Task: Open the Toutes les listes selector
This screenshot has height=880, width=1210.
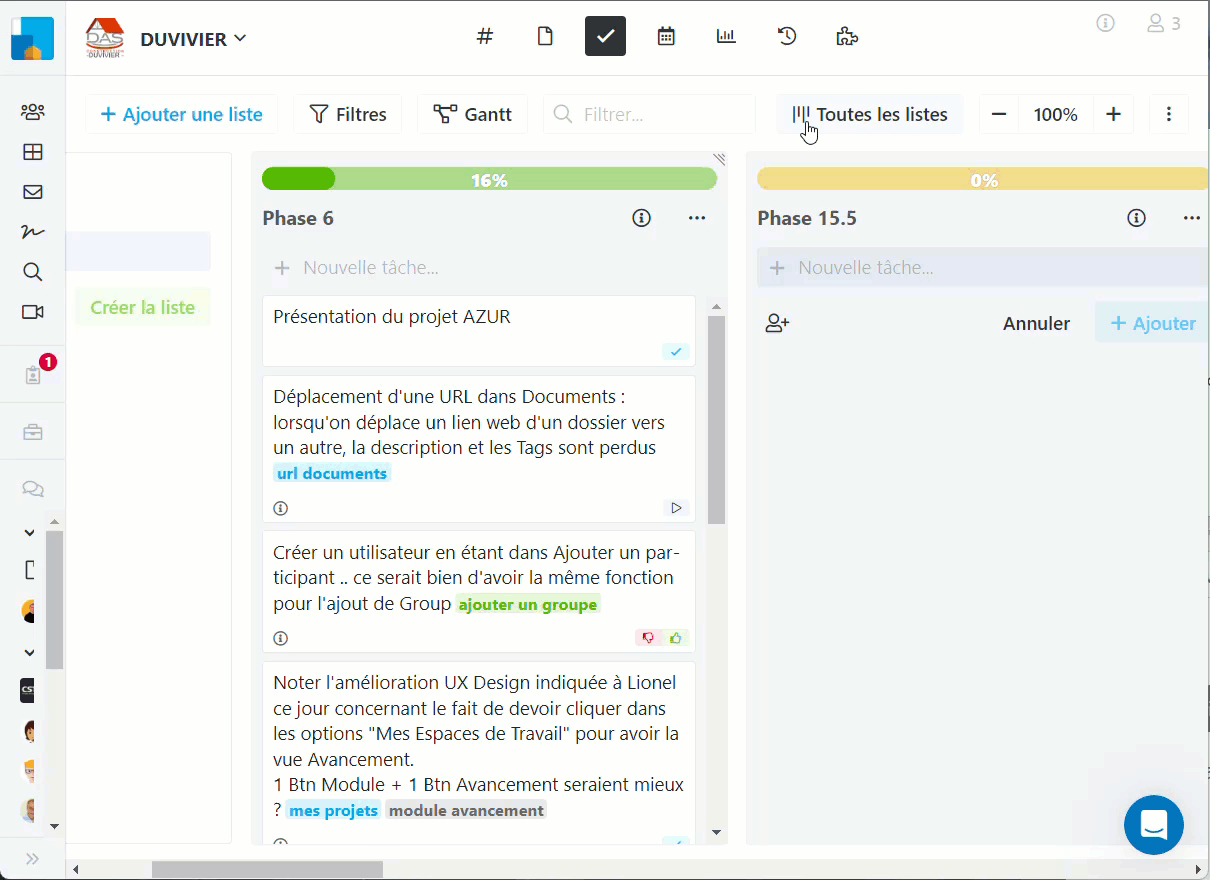Action: [870, 114]
